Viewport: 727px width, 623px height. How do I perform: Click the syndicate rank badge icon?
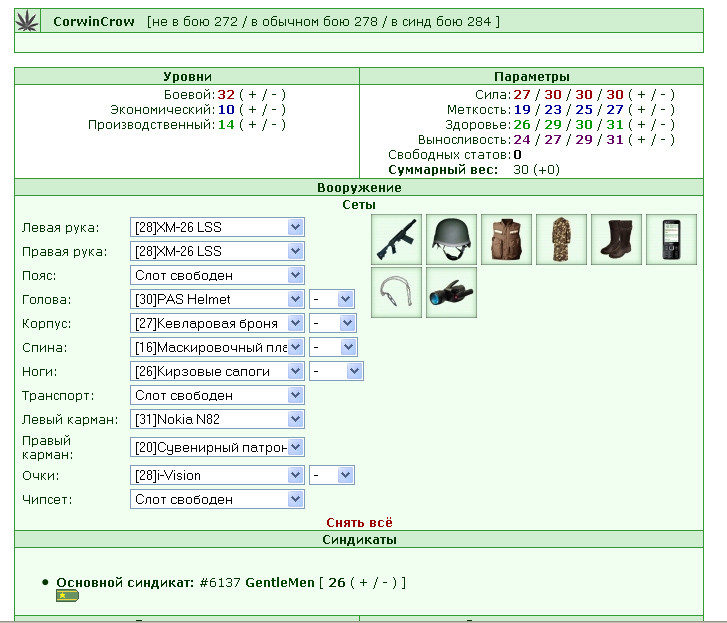(67, 595)
